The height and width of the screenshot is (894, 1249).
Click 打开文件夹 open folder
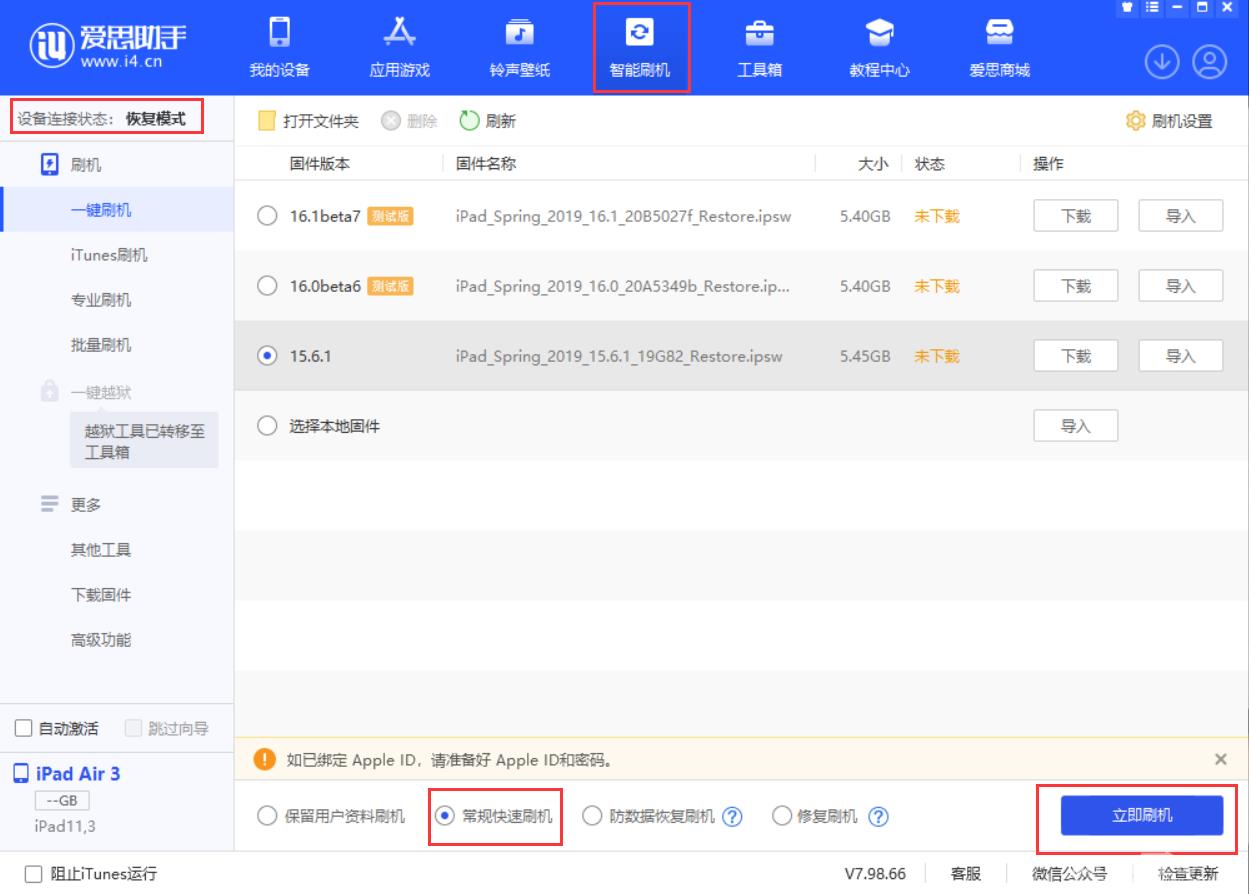pyautogui.click(x=309, y=121)
